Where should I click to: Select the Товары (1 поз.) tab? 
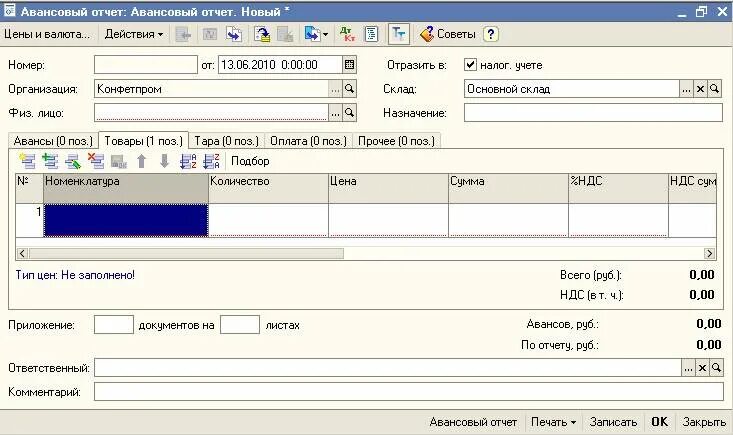144,141
